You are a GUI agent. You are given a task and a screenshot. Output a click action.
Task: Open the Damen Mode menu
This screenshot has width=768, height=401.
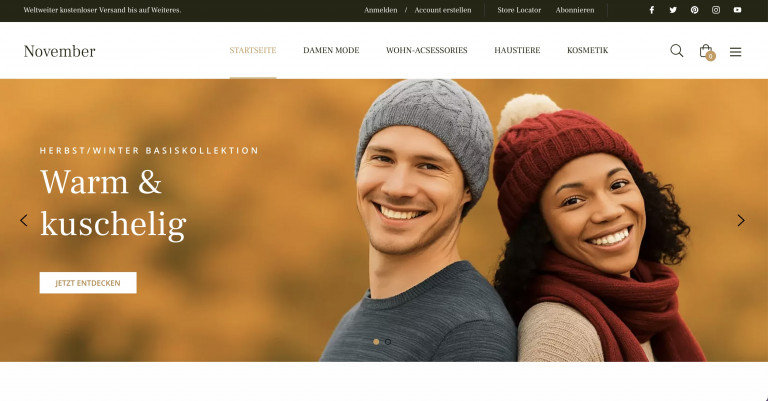331,50
